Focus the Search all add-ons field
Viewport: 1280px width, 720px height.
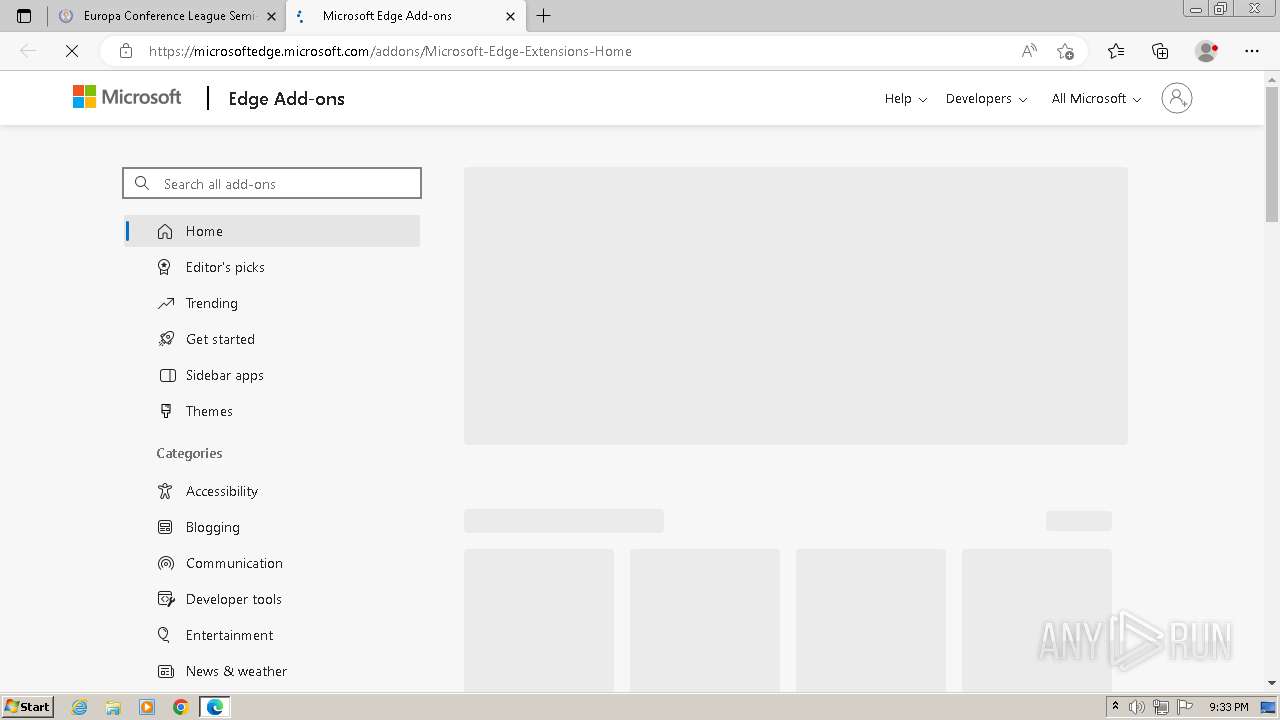click(272, 183)
